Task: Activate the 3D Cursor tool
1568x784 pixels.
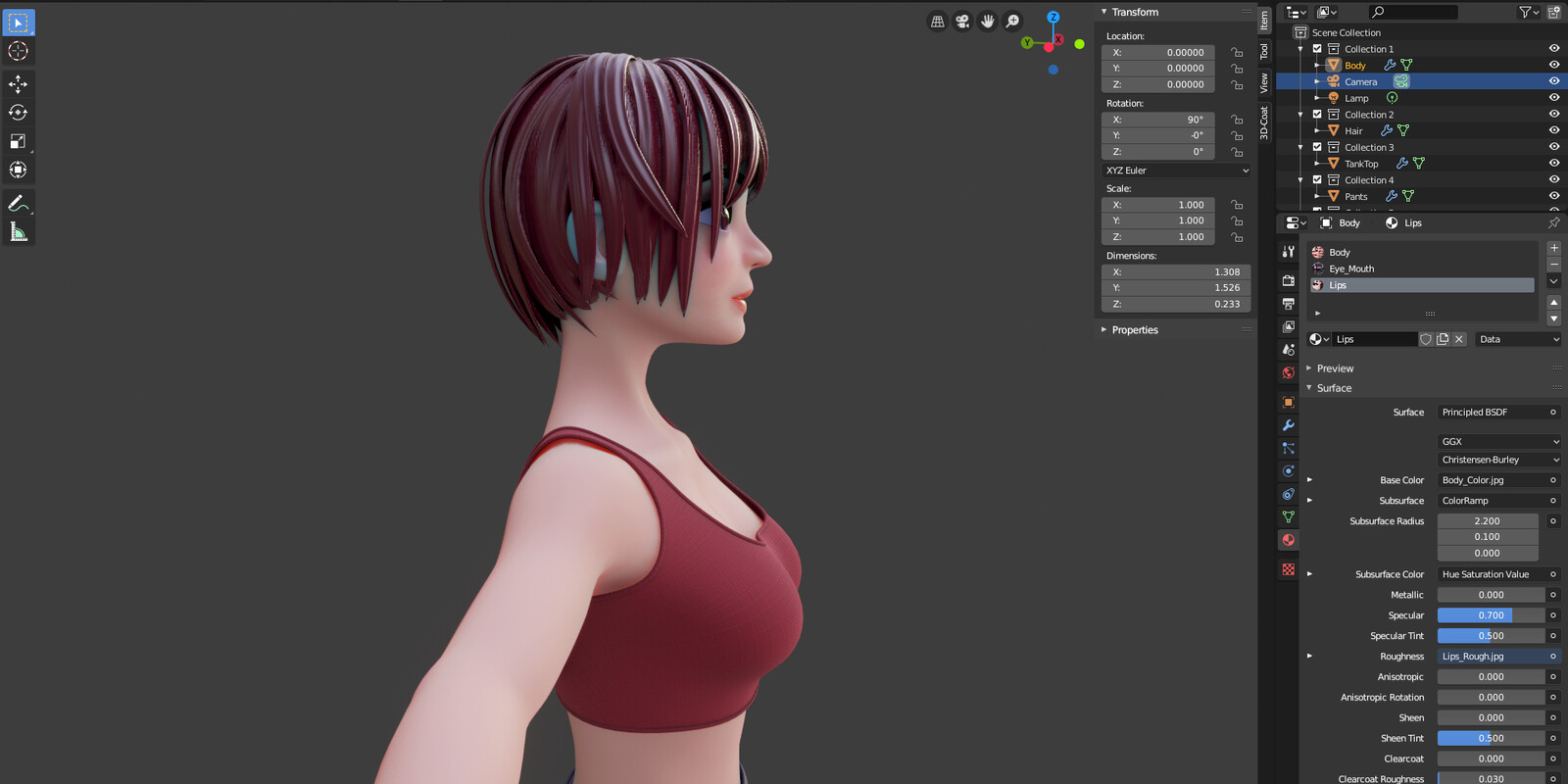Action: [x=18, y=51]
